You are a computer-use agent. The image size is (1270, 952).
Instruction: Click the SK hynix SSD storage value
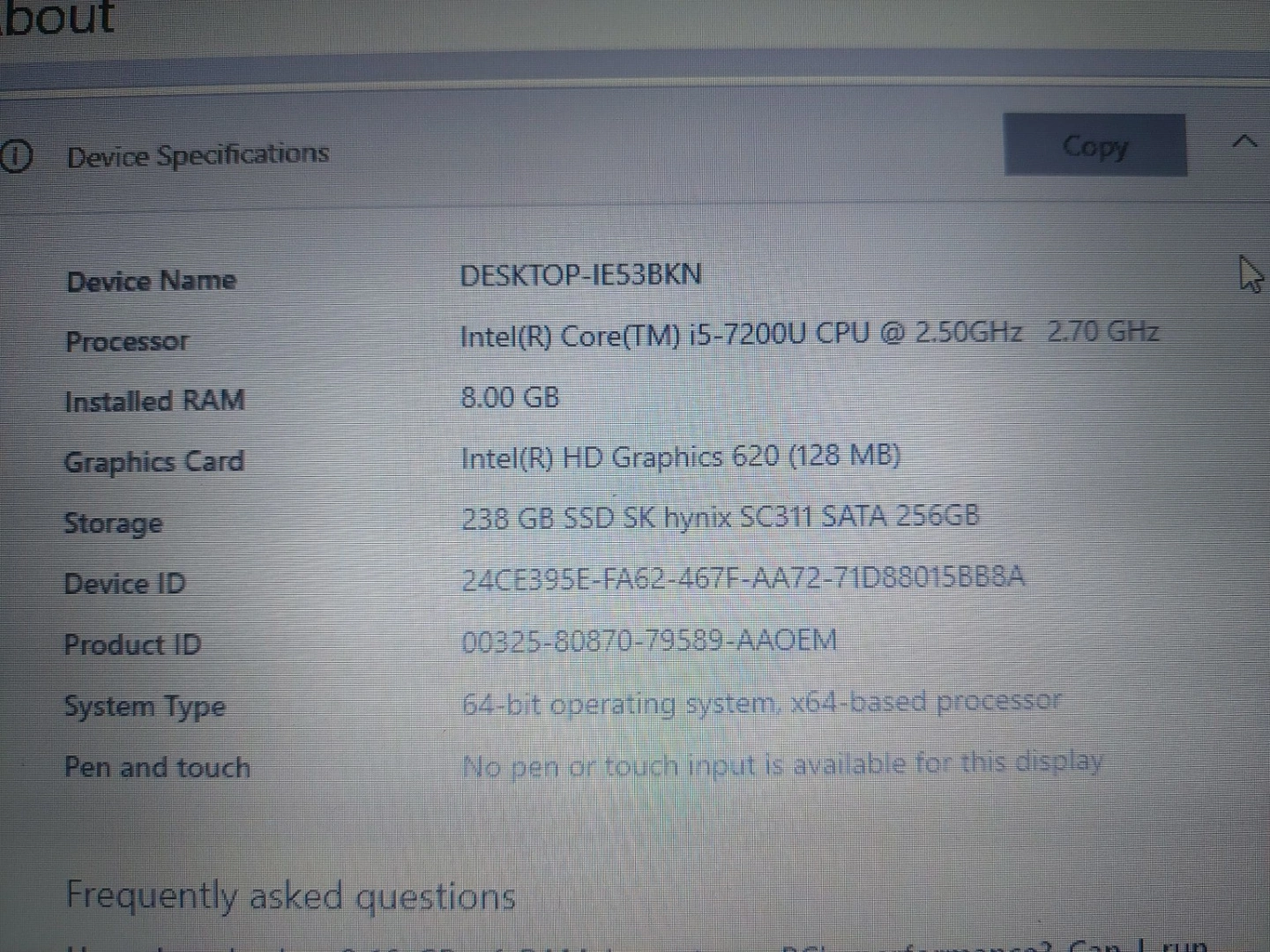click(720, 517)
